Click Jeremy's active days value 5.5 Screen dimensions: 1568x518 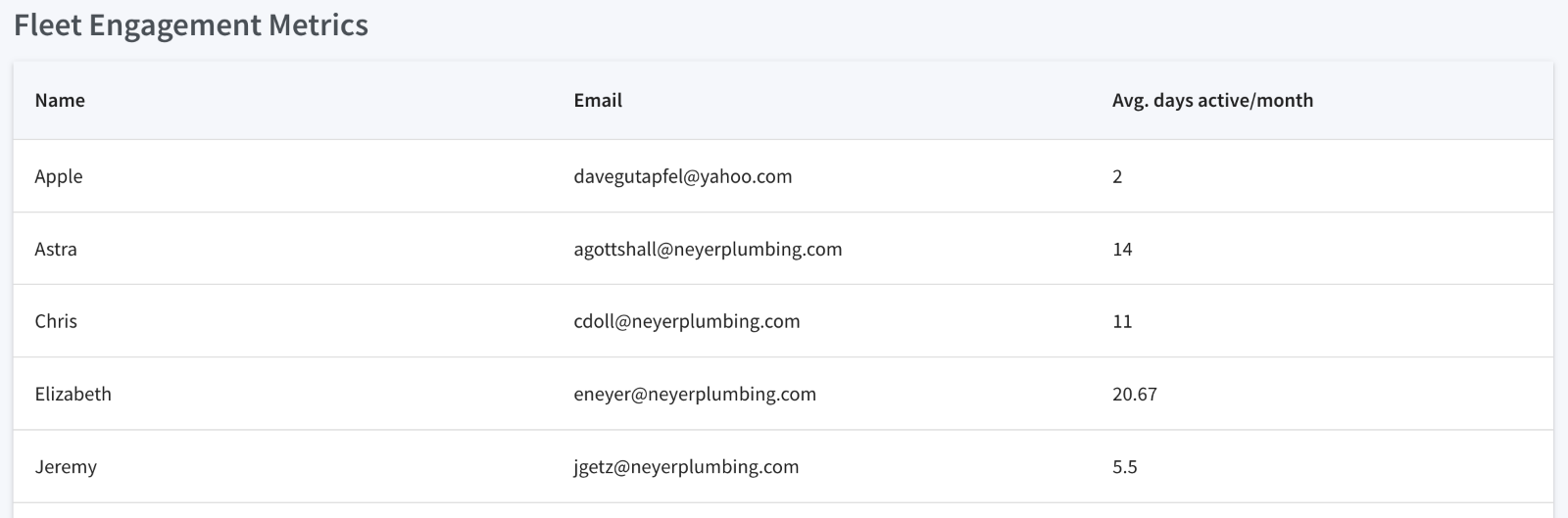[x=1125, y=467]
